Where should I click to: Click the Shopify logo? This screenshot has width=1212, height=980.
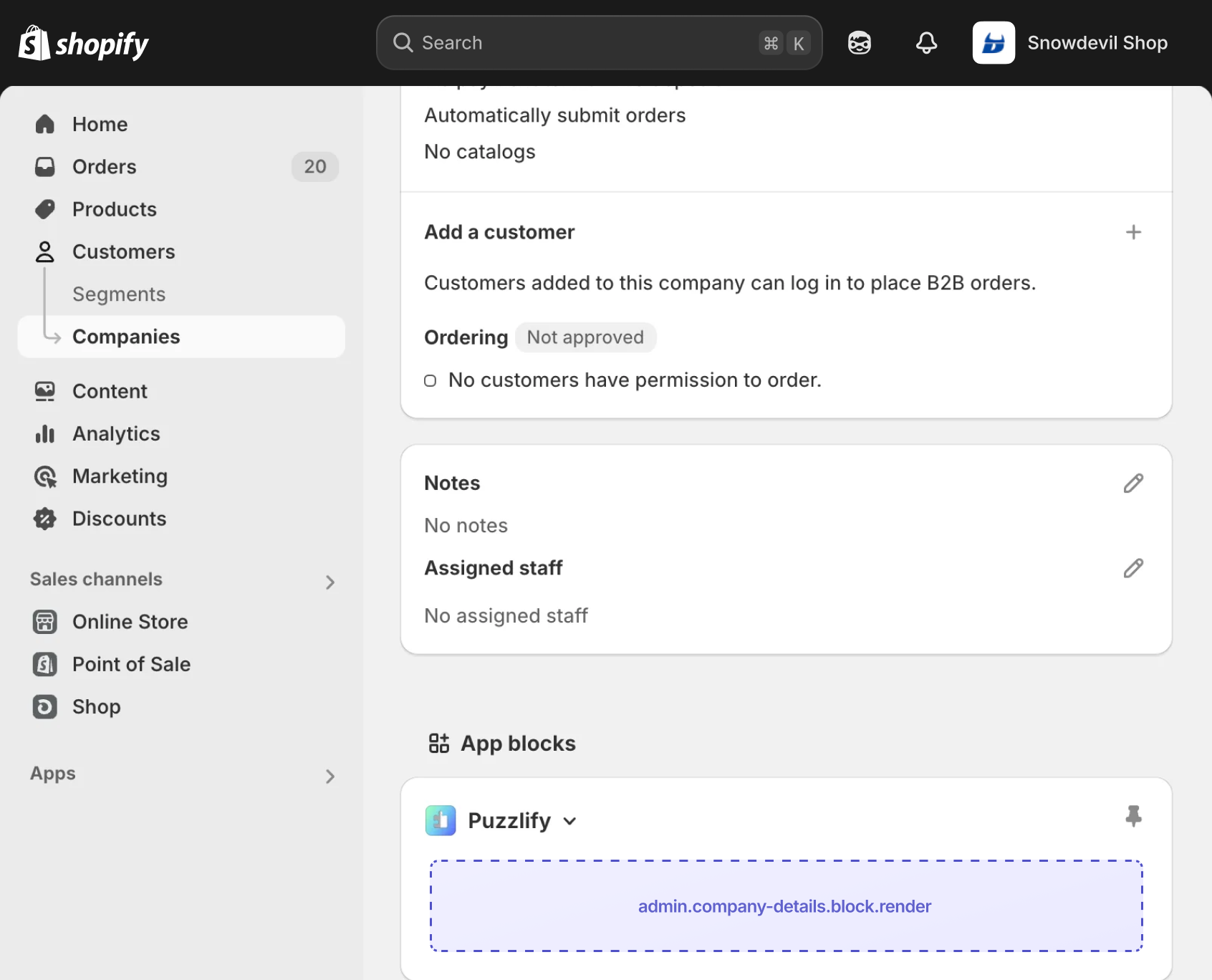83,43
